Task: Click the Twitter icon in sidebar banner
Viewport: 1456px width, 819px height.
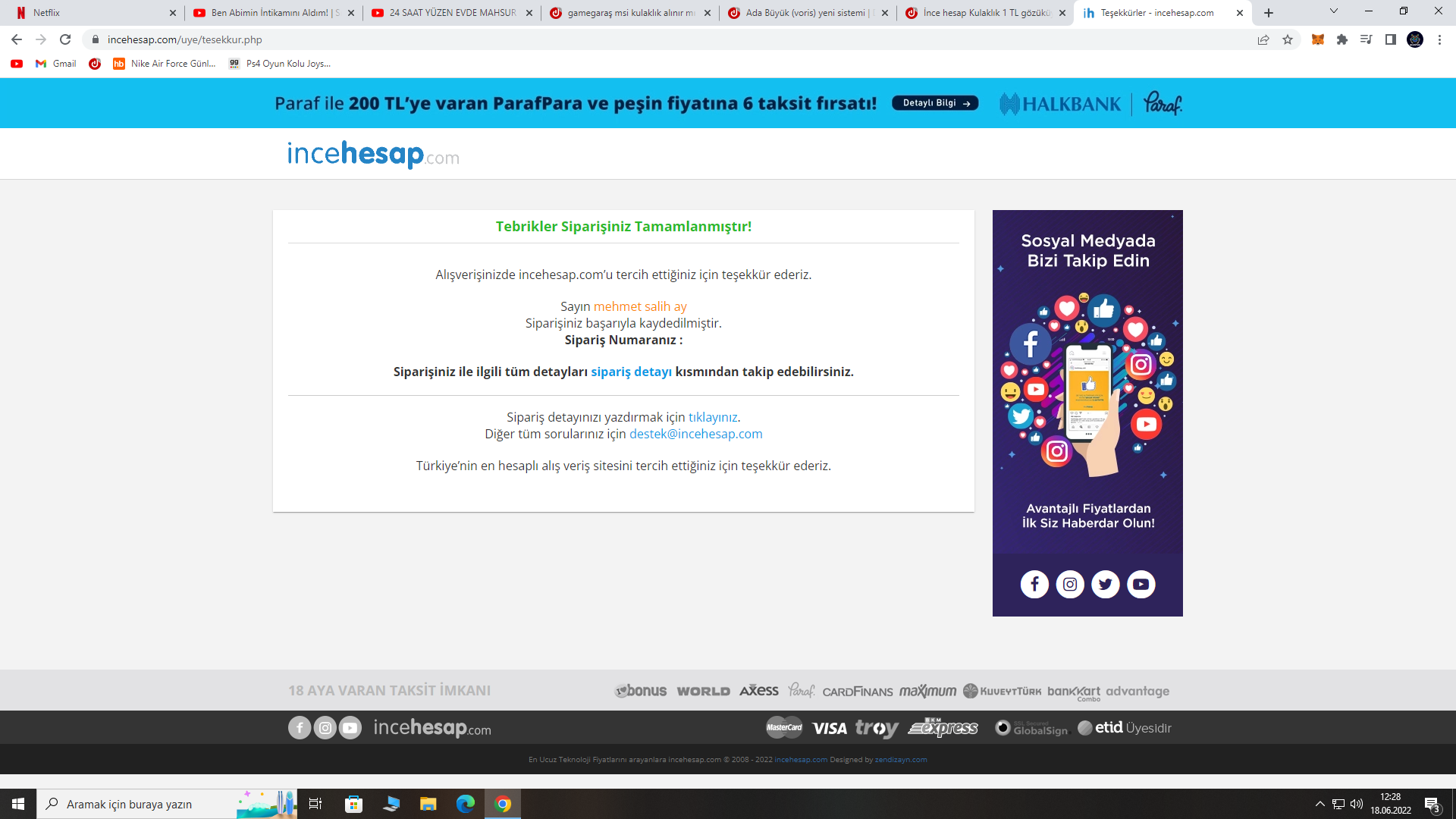Action: [1106, 584]
